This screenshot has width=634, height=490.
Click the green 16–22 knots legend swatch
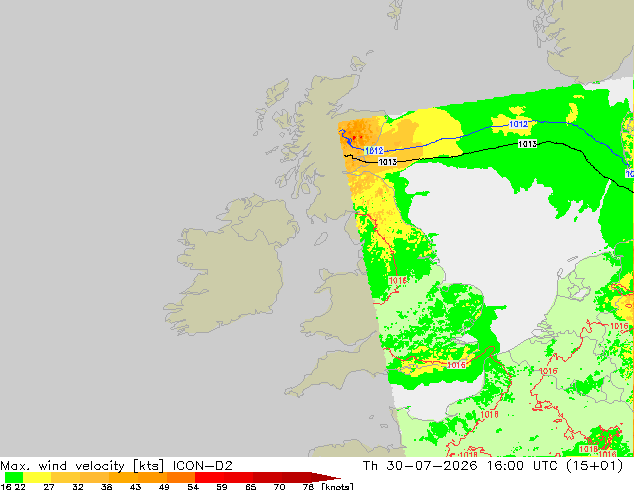point(13,477)
